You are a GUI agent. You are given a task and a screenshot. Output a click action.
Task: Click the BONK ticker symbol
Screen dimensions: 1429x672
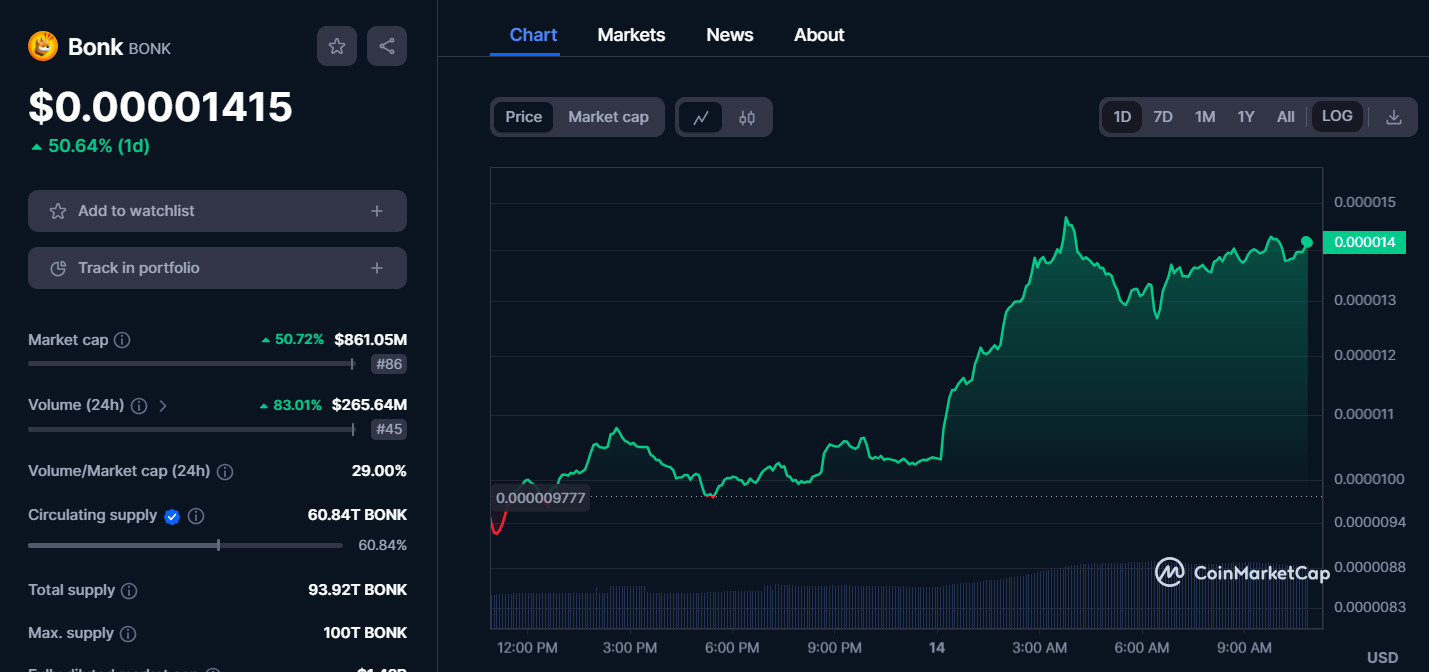pyautogui.click(x=150, y=48)
